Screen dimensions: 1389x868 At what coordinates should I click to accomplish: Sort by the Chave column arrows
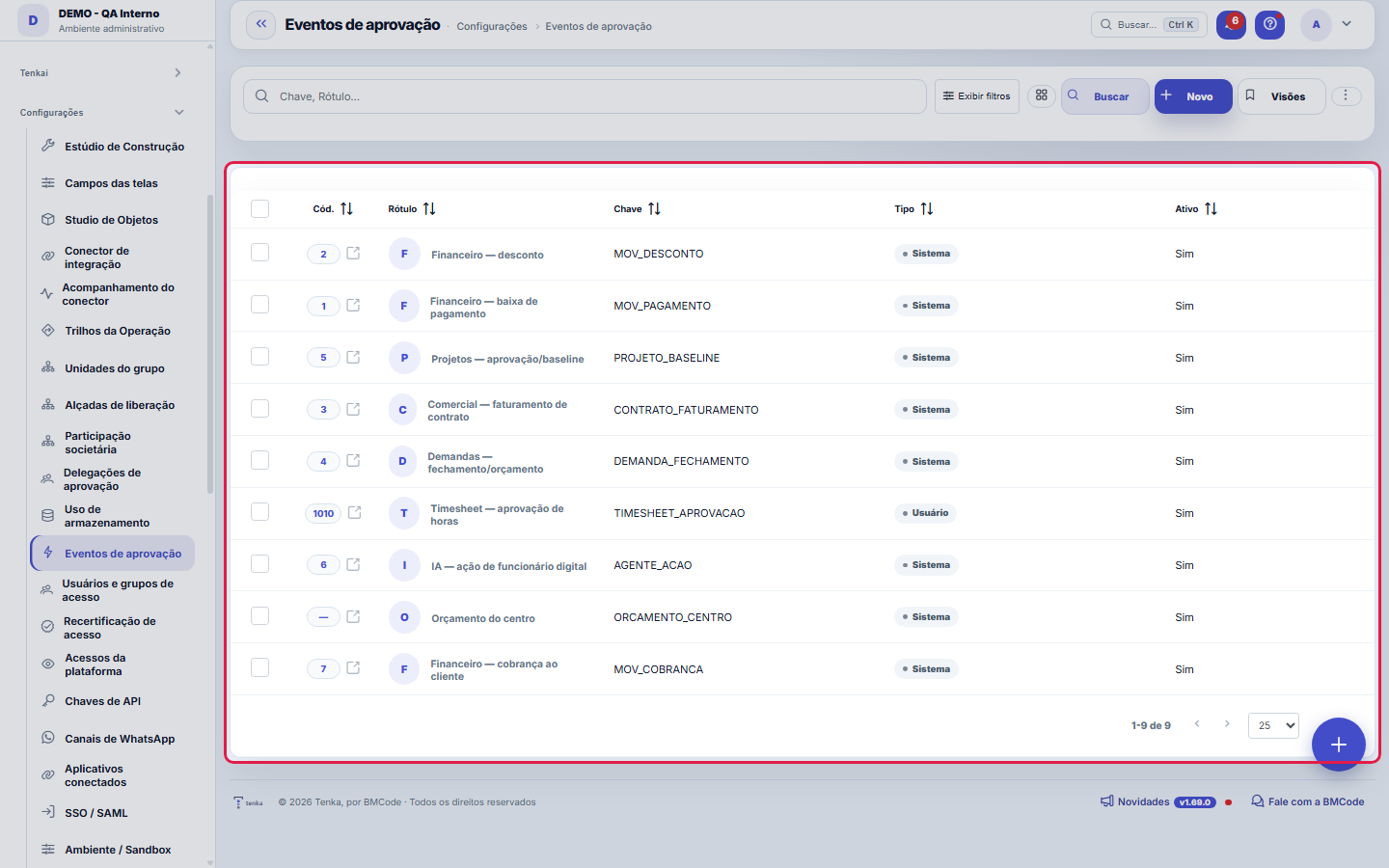coord(654,208)
